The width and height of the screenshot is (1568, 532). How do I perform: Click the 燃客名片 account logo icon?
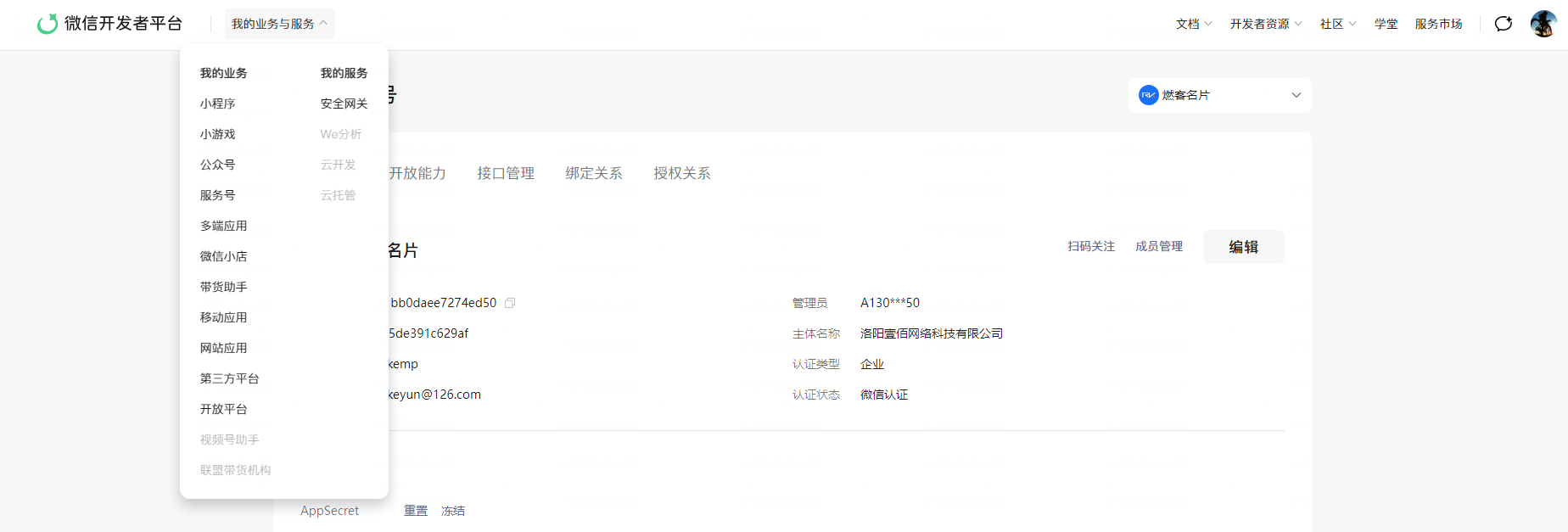pyautogui.click(x=1149, y=95)
